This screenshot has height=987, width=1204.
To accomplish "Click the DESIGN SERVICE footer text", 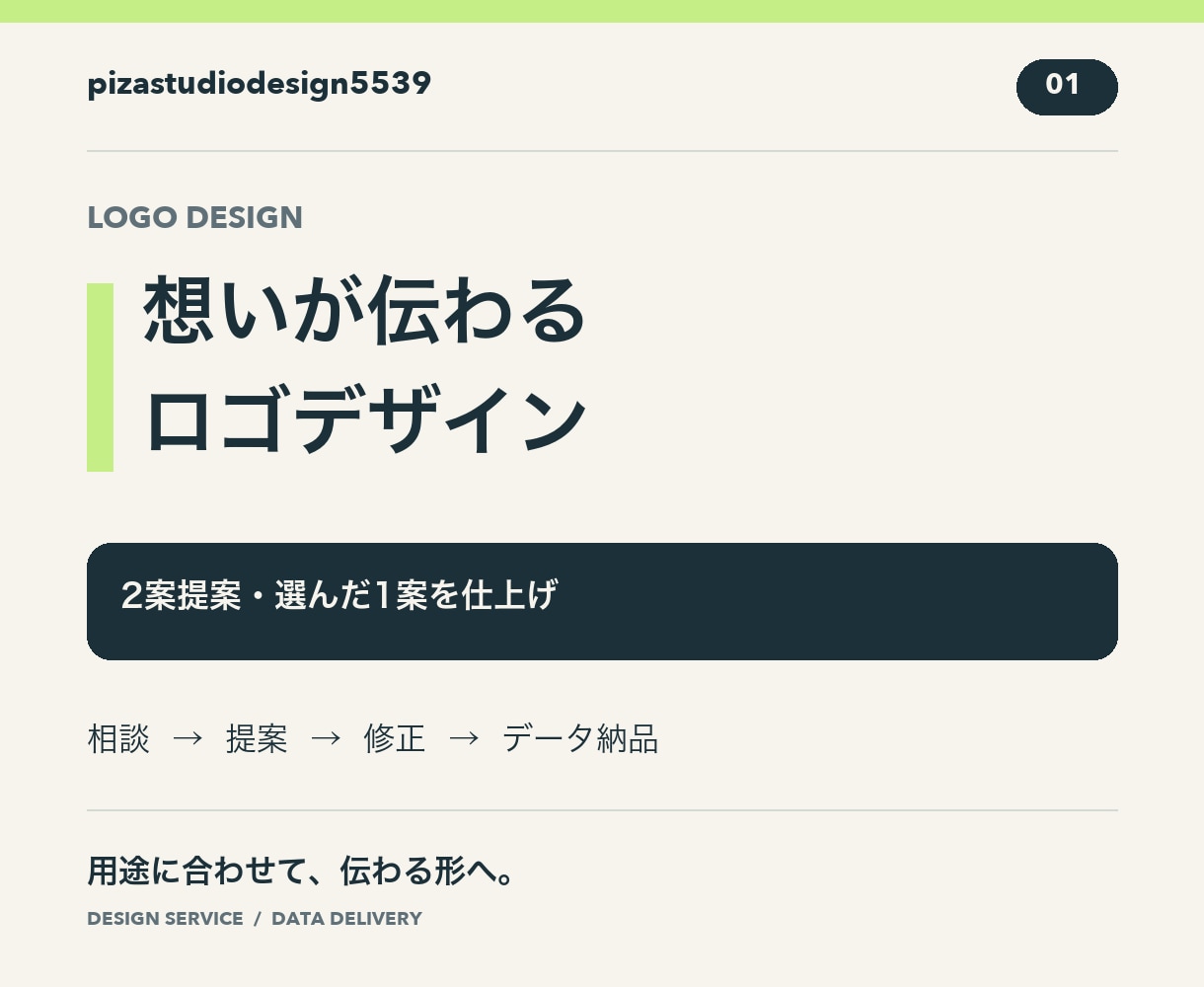I will point(165,919).
